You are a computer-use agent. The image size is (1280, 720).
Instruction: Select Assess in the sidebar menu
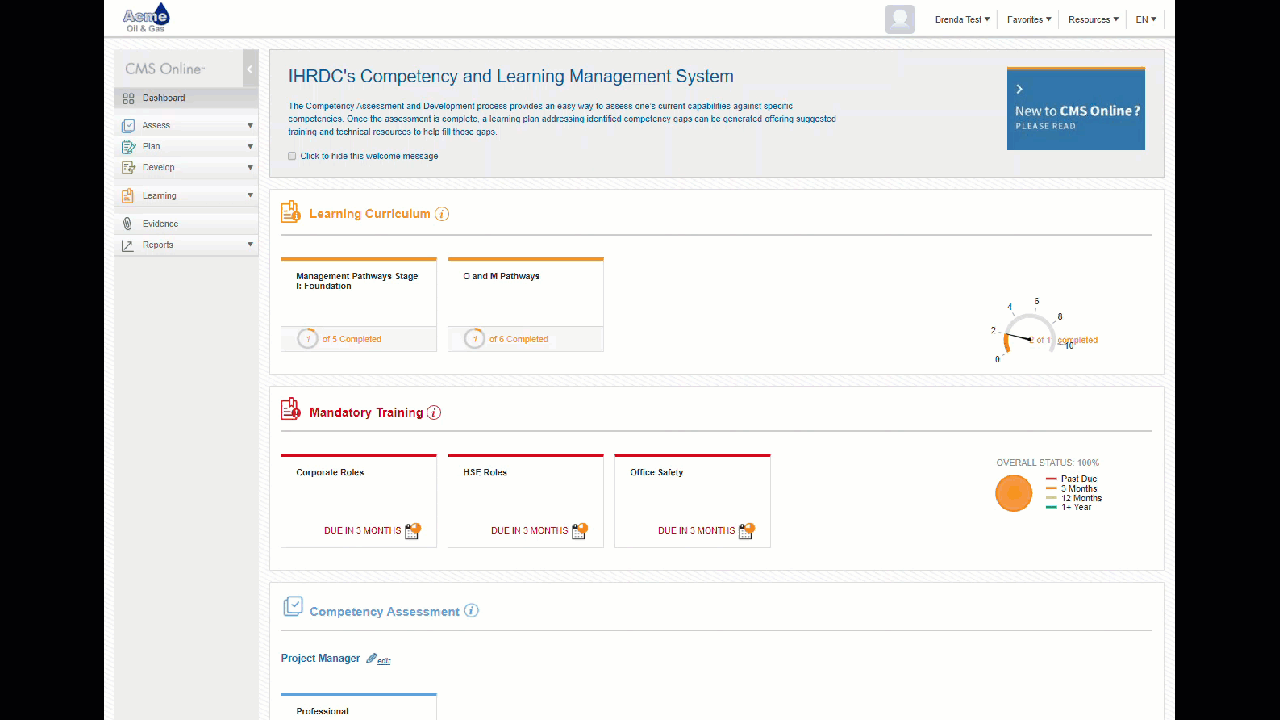186,126
